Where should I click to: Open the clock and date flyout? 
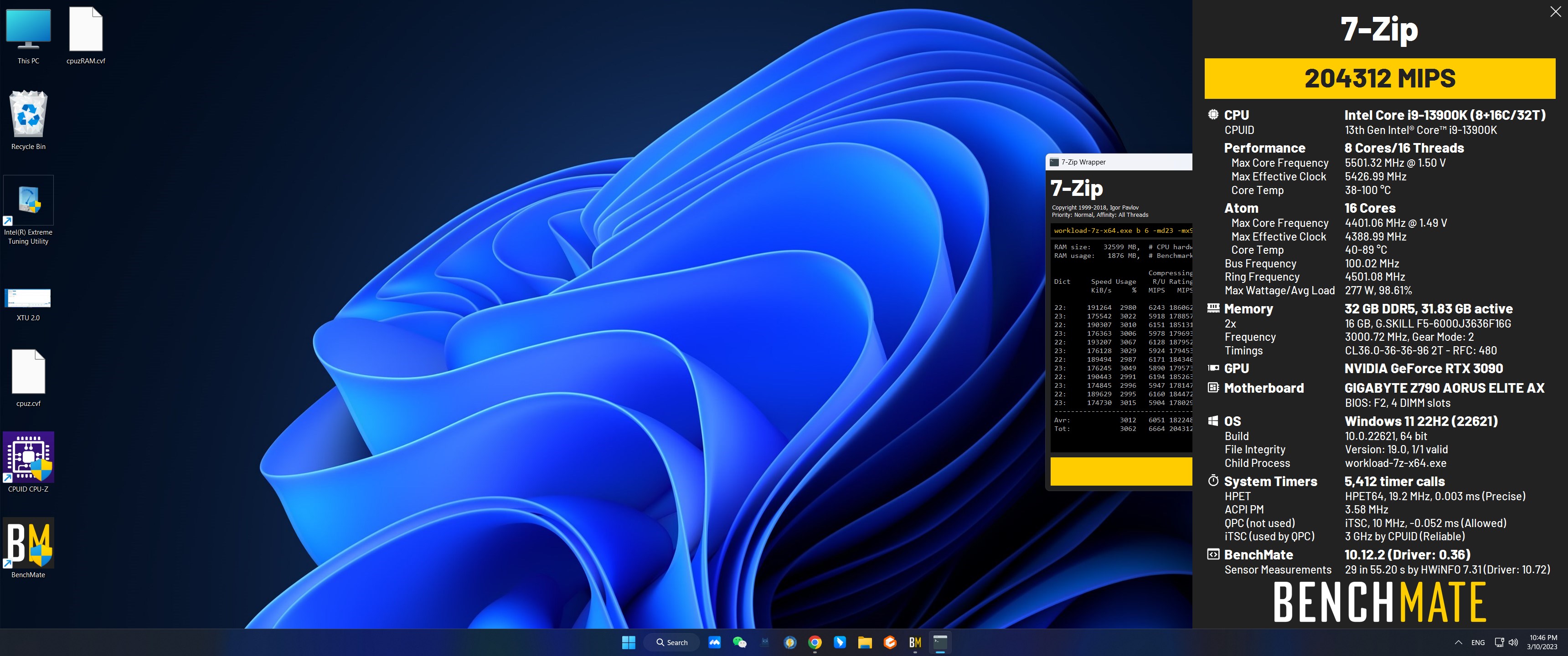click(1542, 642)
